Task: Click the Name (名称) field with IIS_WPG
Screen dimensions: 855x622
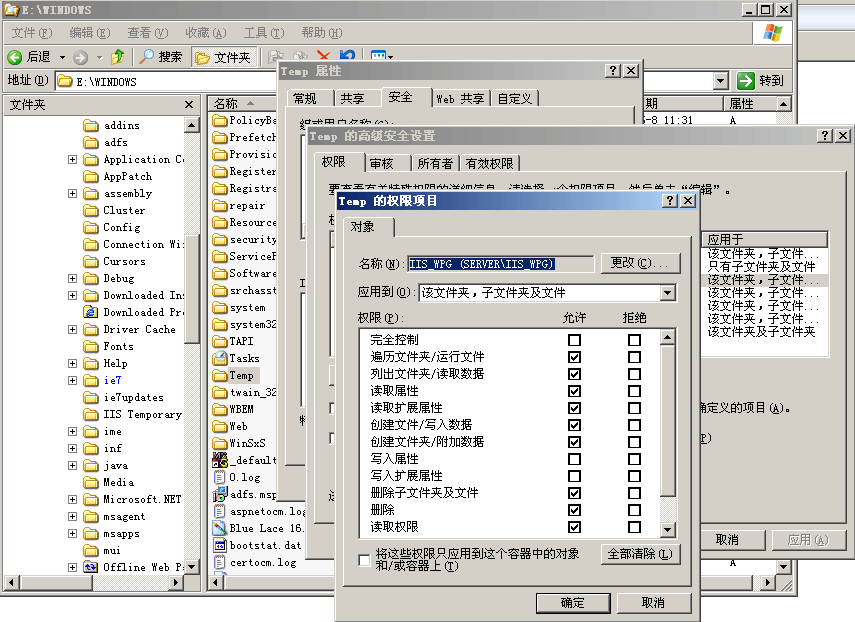Action: pyautogui.click(x=501, y=264)
